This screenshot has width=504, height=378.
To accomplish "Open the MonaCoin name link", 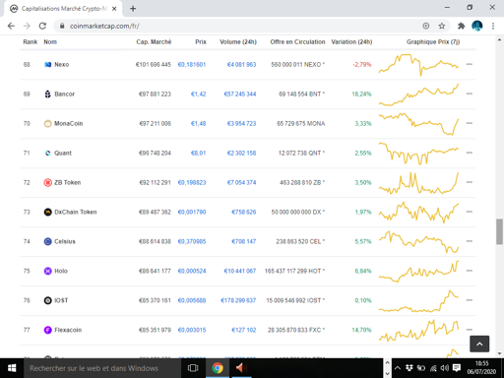I will point(69,124).
